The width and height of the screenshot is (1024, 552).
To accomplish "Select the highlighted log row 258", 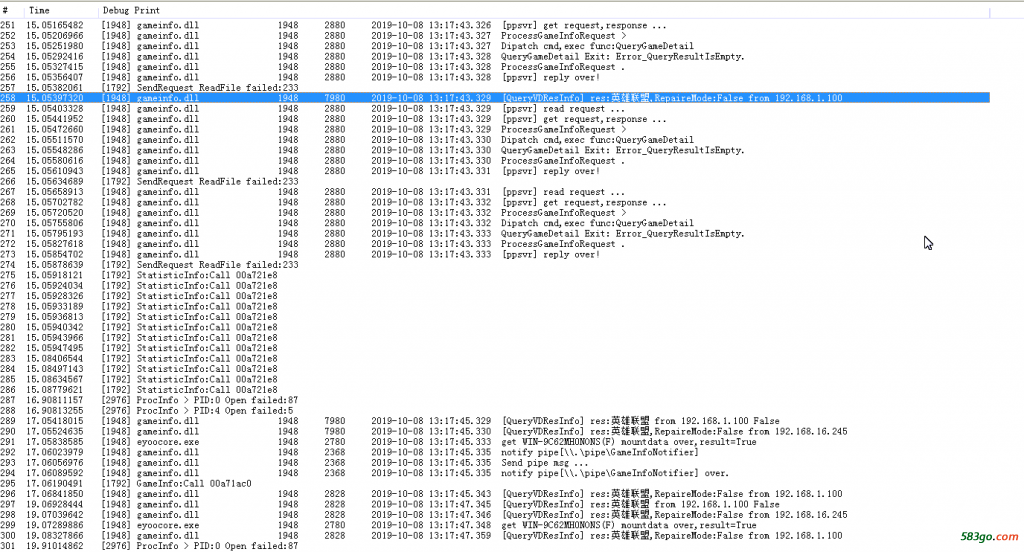I will click(x=400, y=98).
